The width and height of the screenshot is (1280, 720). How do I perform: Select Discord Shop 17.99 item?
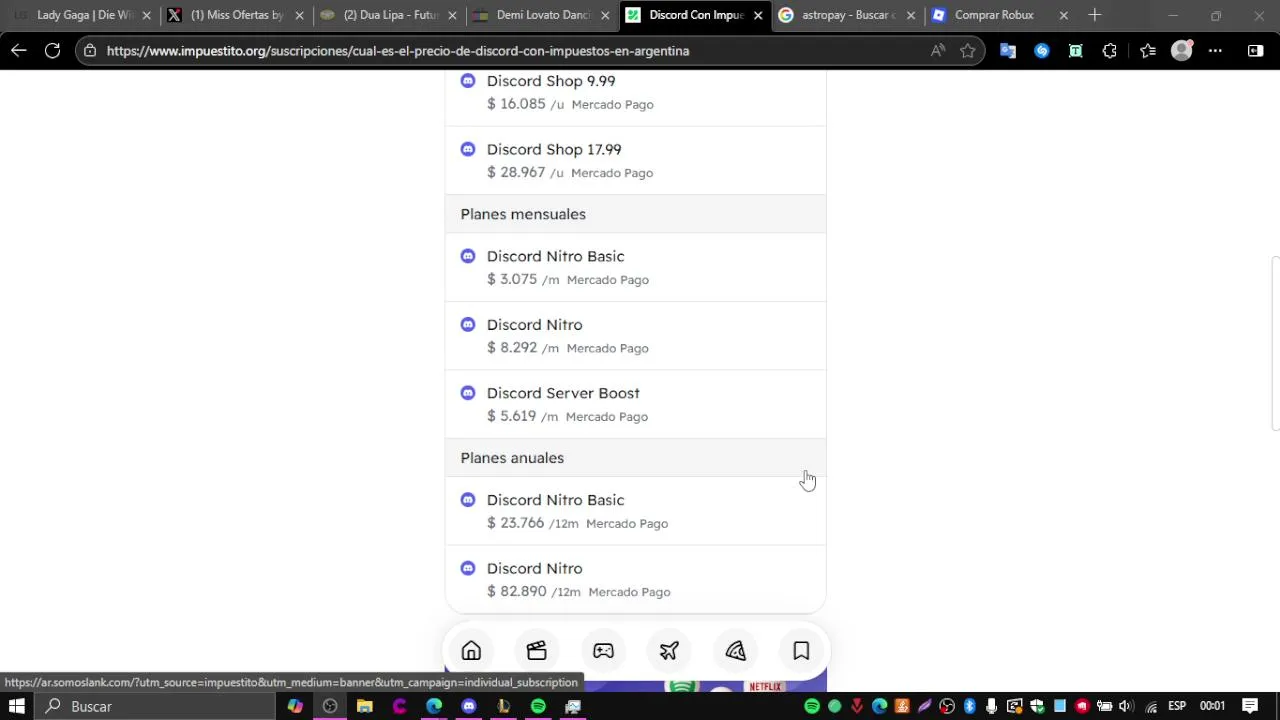[635, 160]
